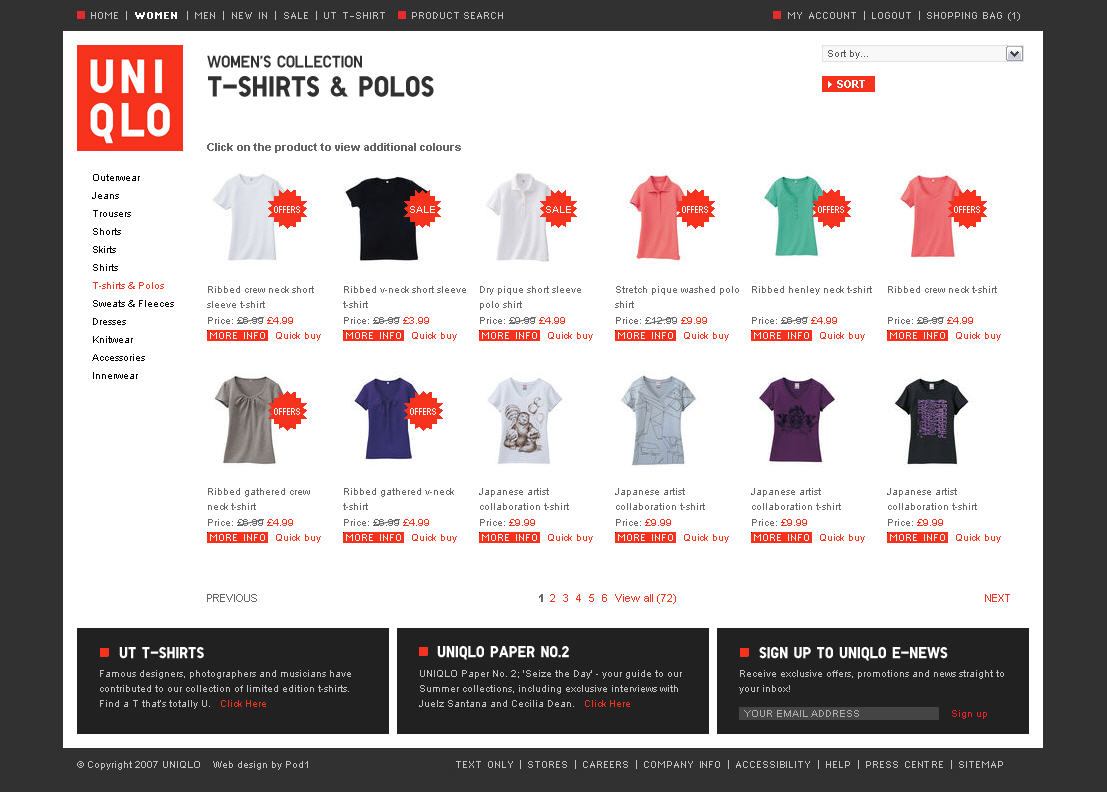This screenshot has height=792, width=1107.
Task: Select Sweats & Fleeces in sidebar
Action: click(x=133, y=304)
